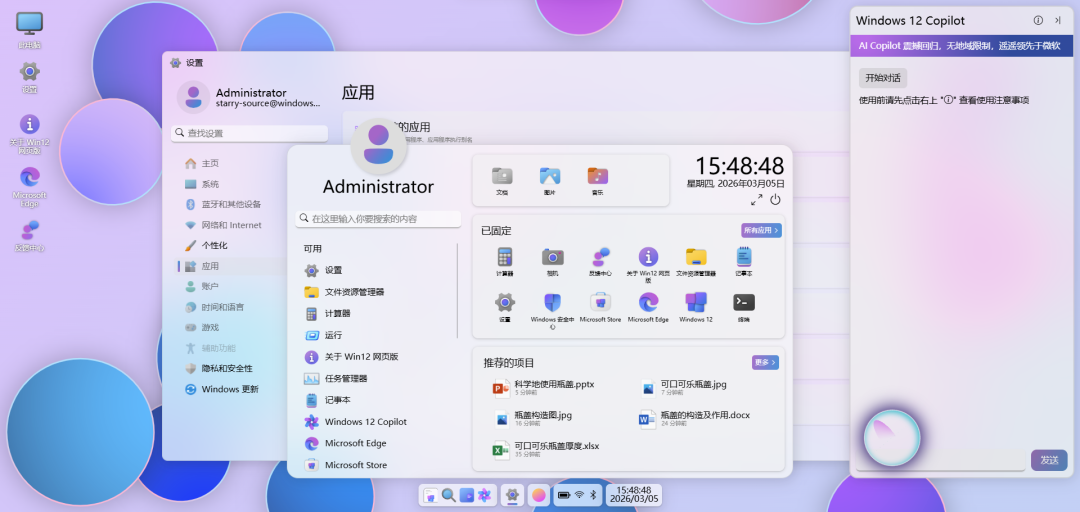The image size is (1080, 512).
Task: Click the 查找设置 search box
Action: tap(249, 132)
